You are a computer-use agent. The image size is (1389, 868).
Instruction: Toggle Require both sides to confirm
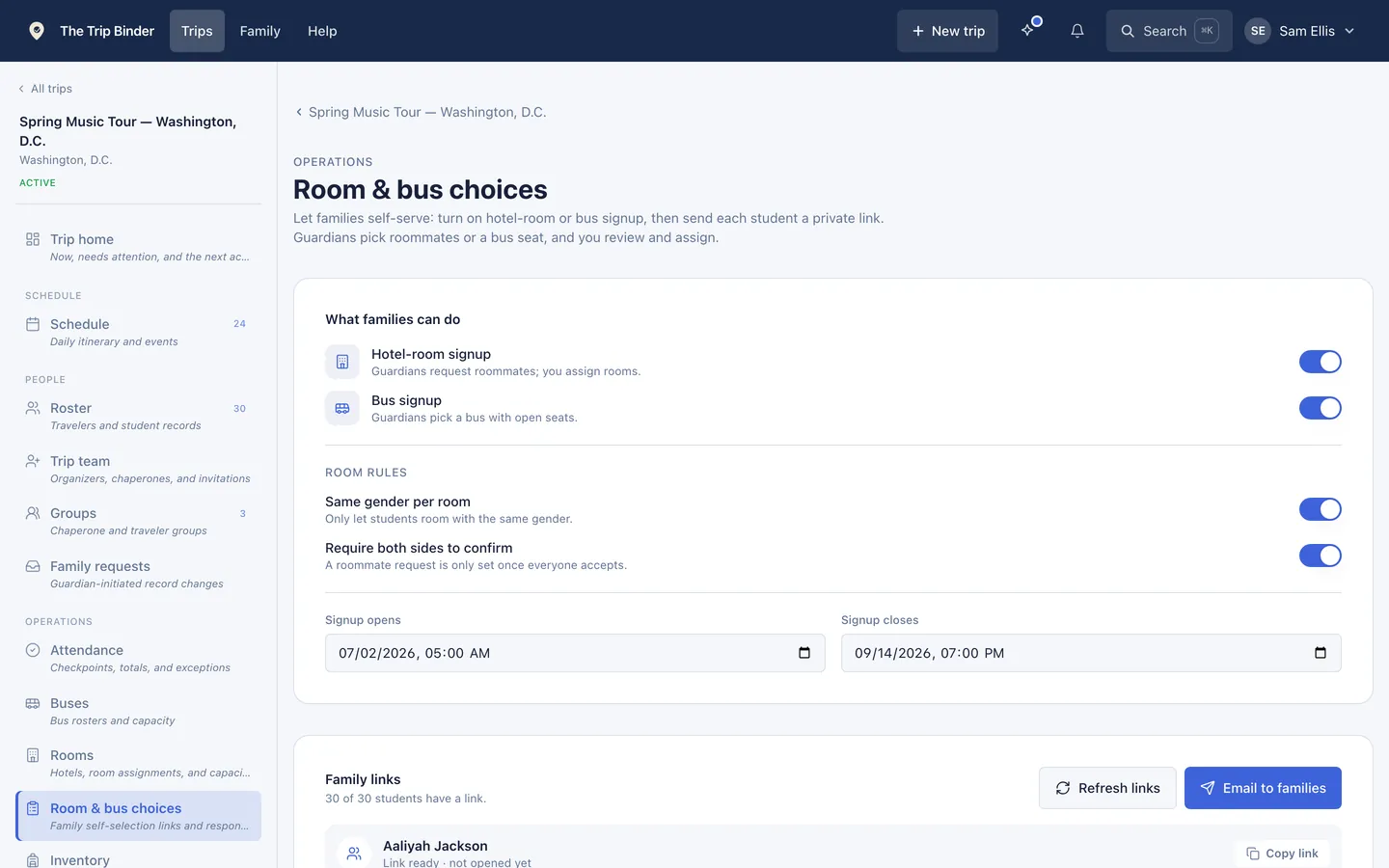[x=1321, y=556]
